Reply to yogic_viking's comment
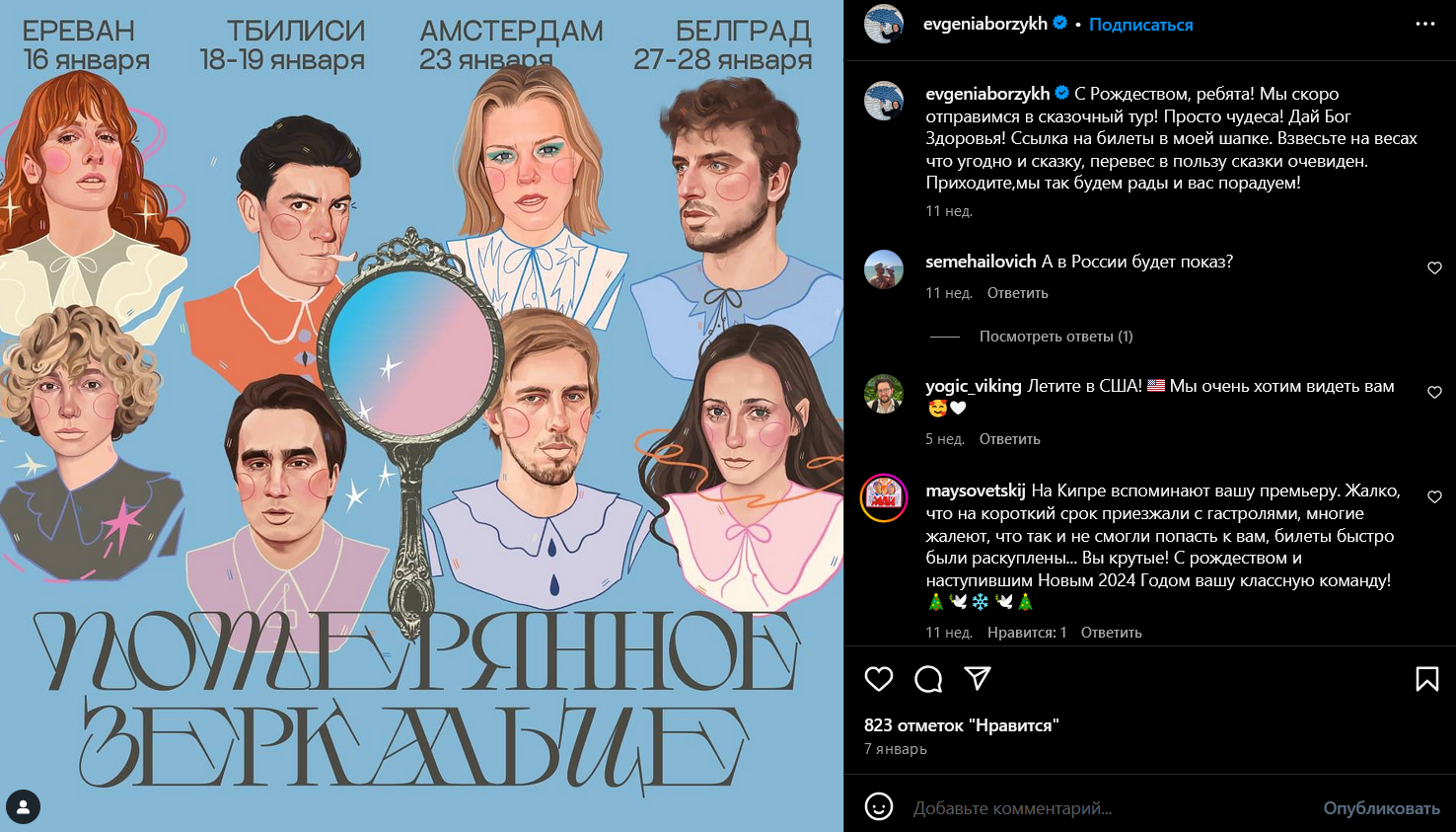 coord(1009,439)
